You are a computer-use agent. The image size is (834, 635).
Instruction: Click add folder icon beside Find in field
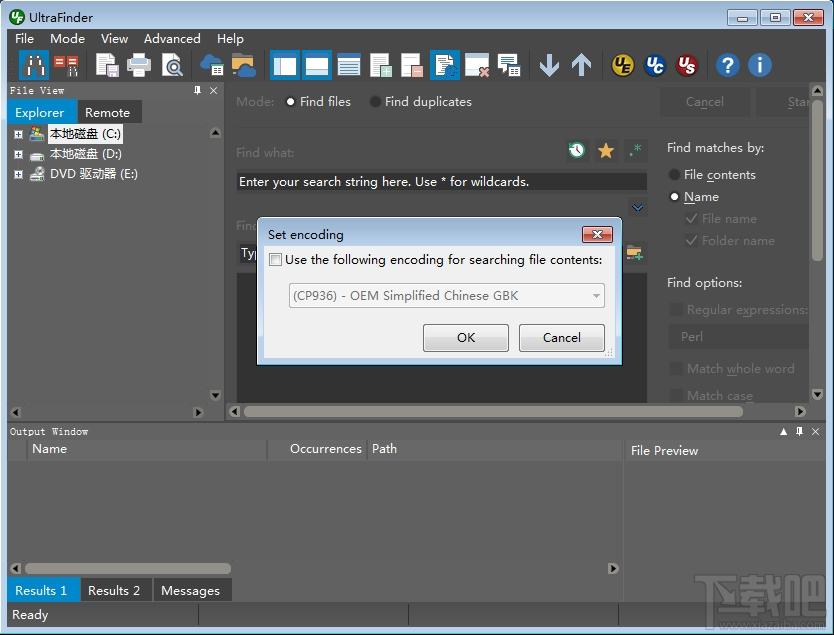tap(634, 253)
